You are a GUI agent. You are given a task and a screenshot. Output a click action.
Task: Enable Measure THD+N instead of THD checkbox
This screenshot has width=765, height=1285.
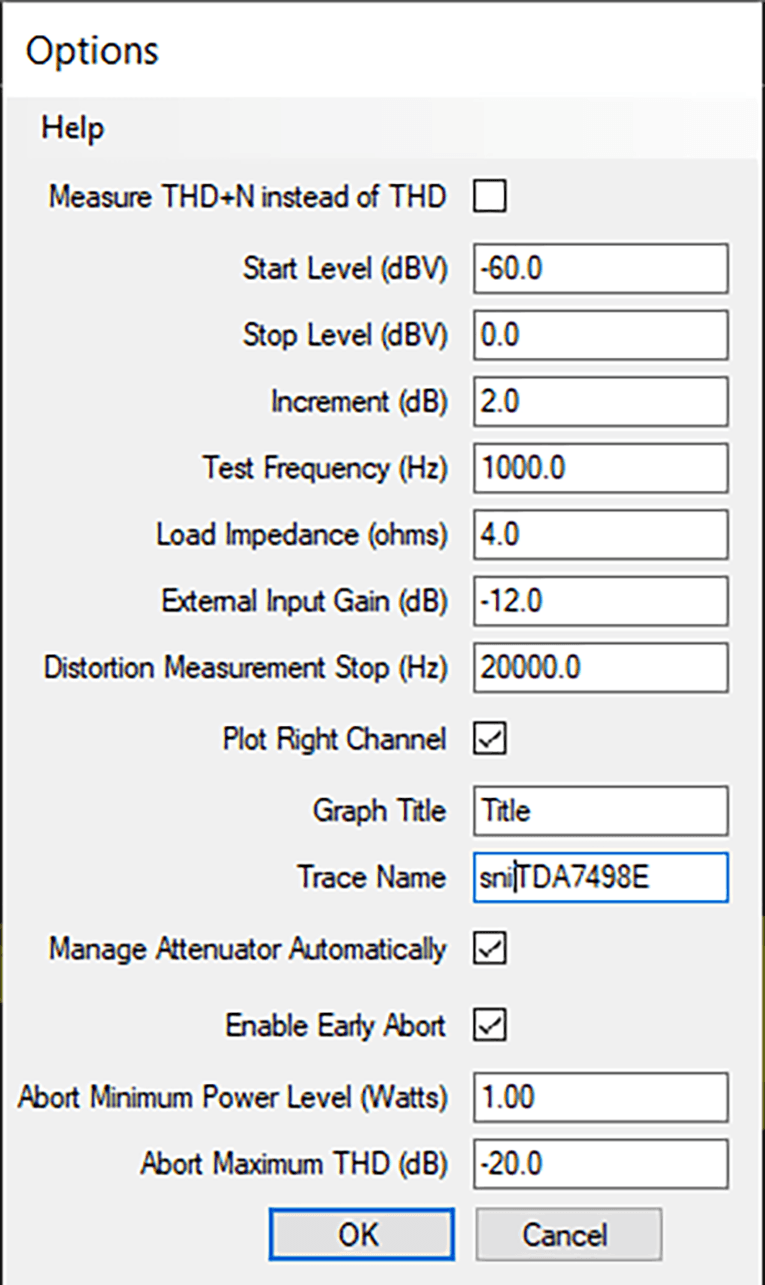coord(490,196)
